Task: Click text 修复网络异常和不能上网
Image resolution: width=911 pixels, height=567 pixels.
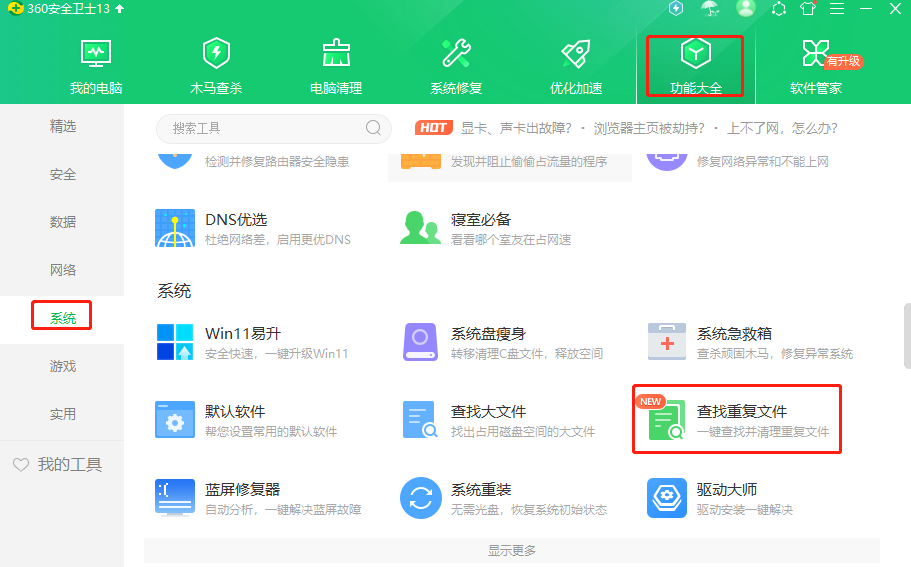Action: pos(762,162)
